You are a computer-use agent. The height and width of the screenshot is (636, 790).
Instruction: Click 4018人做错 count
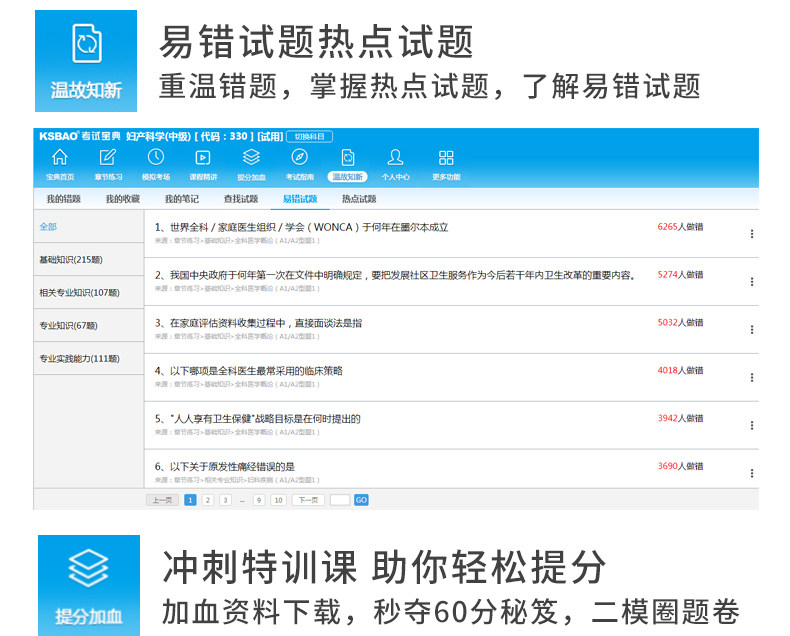click(x=680, y=370)
